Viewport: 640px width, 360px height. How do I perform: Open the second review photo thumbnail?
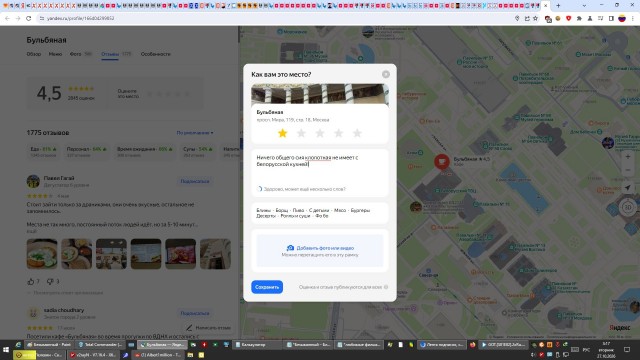click(77, 254)
